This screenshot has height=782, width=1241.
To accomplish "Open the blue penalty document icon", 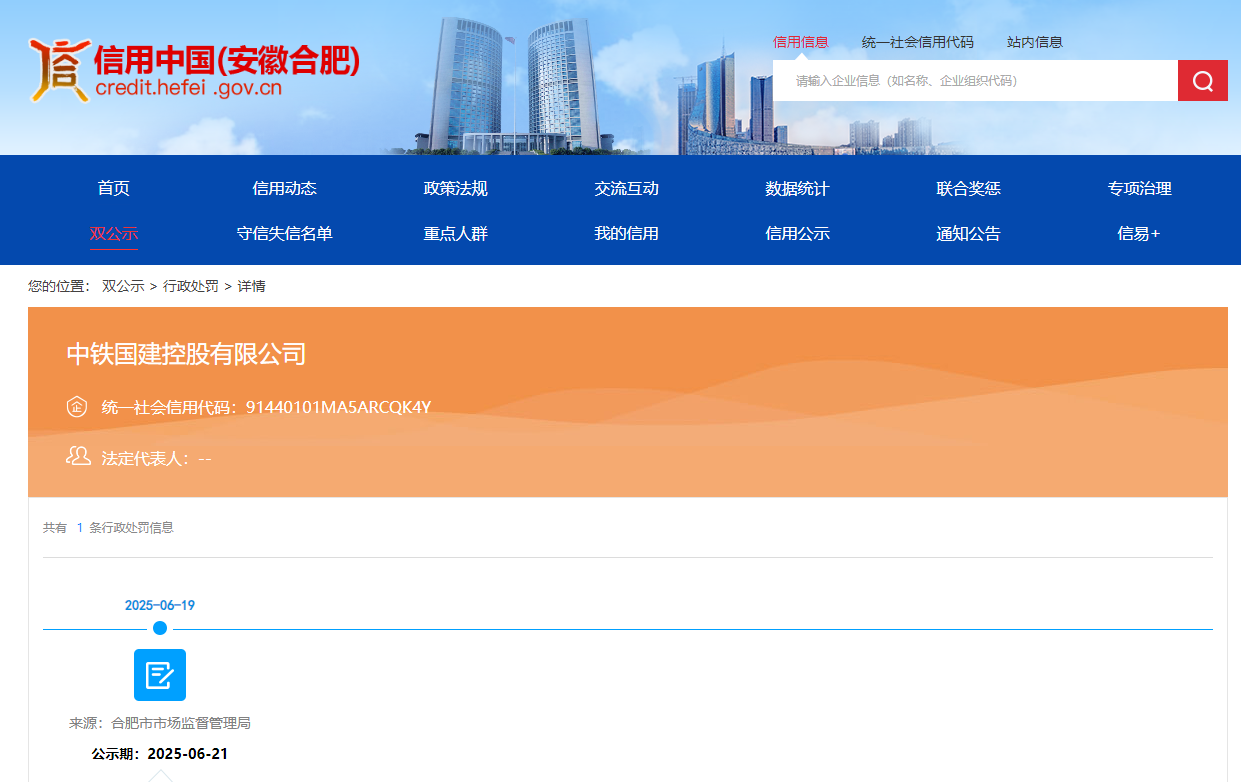I will pos(160,675).
